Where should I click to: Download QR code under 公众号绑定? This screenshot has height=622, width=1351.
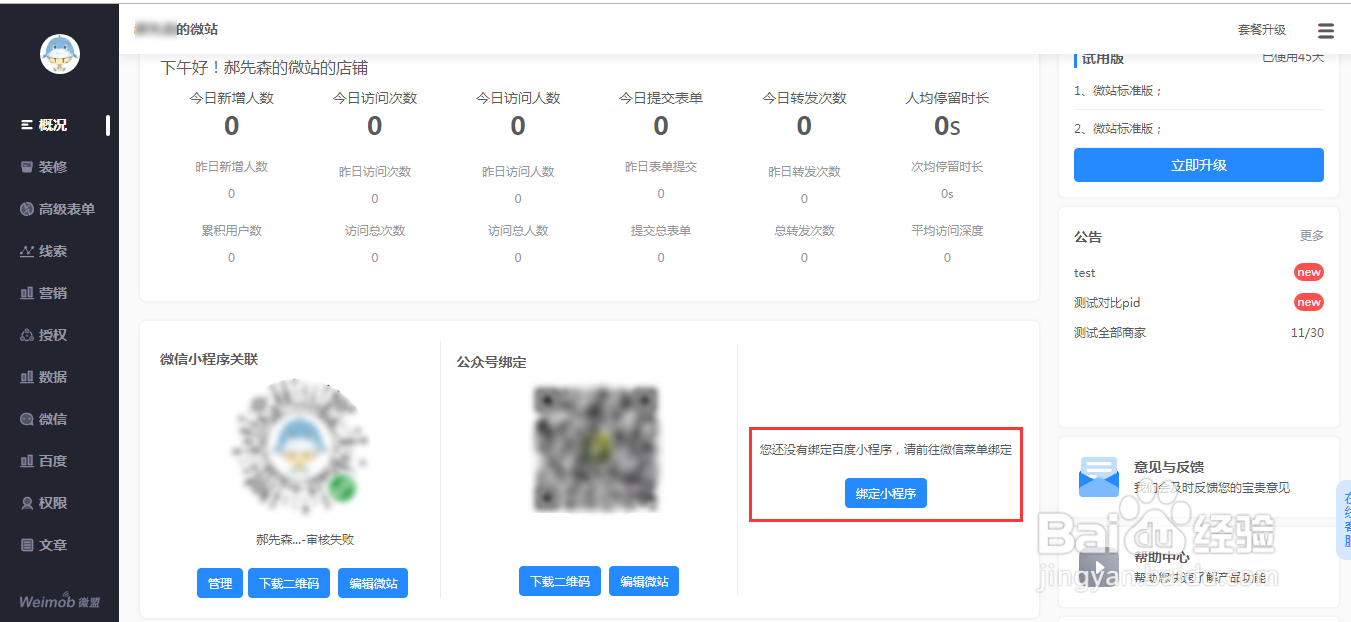pos(560,581)
